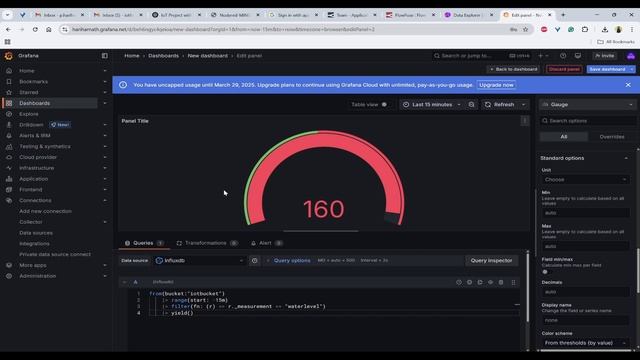Open Alerts & IRM sidebar item
Screen dimensions: 640x360
(35, 136)
